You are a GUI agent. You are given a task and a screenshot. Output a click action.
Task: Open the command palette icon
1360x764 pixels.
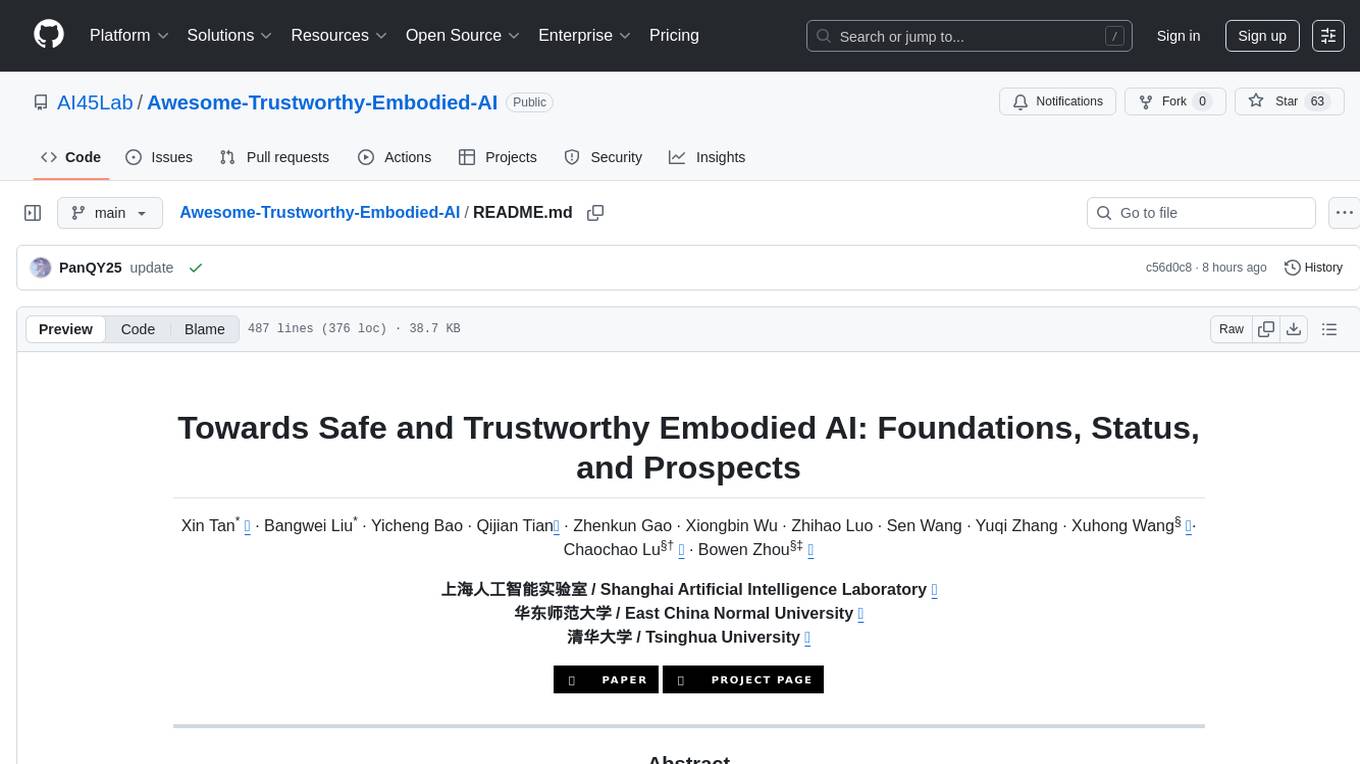pyautogui.click(x=1328, y=36)
